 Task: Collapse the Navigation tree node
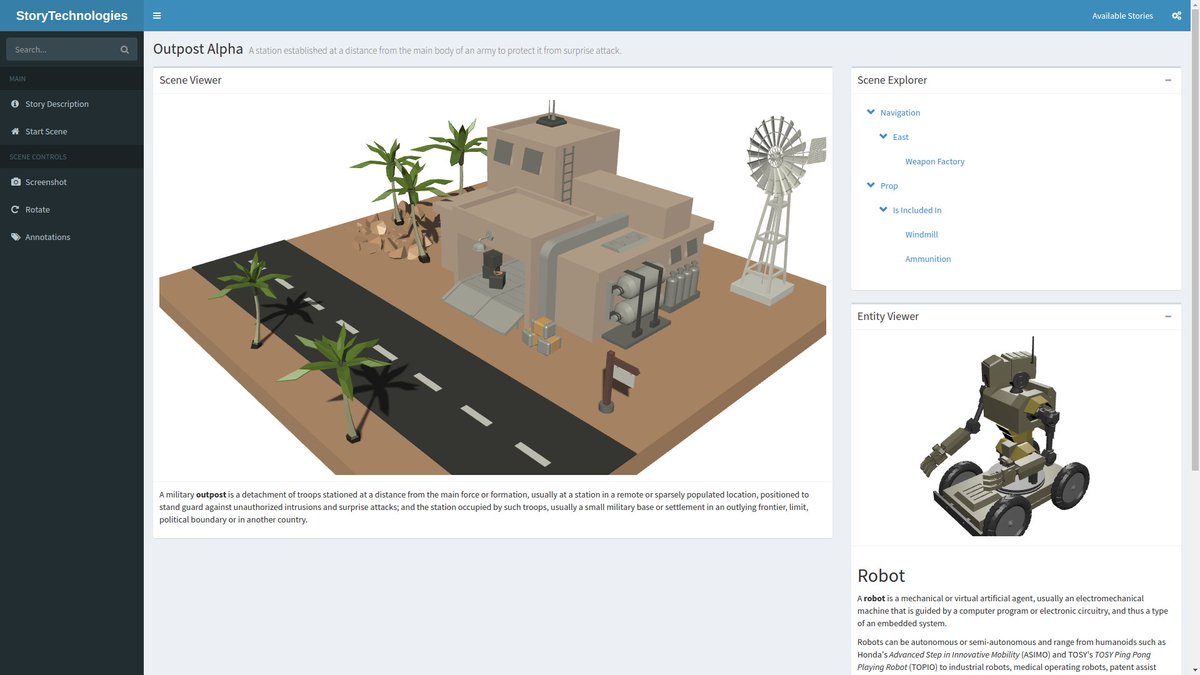point(870,112)
